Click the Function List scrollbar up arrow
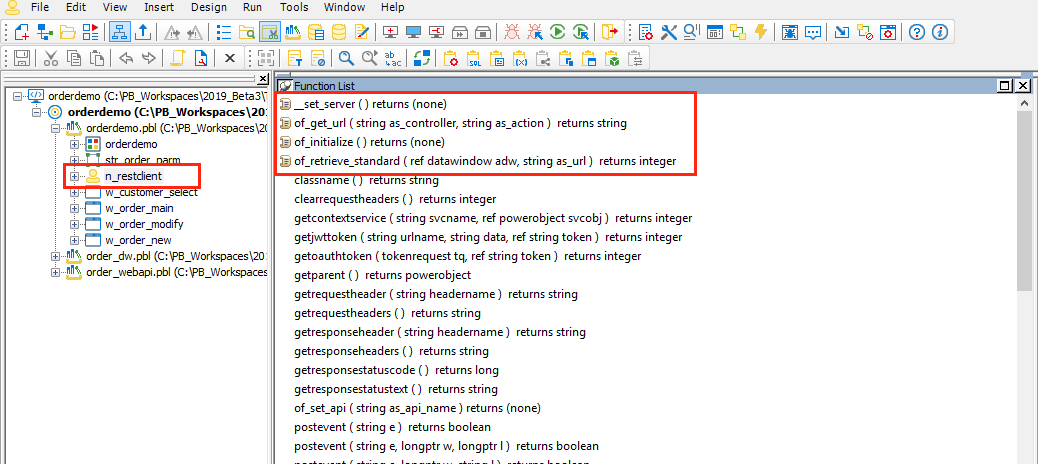This screenshot has height=464, width=1038. 1024,104
